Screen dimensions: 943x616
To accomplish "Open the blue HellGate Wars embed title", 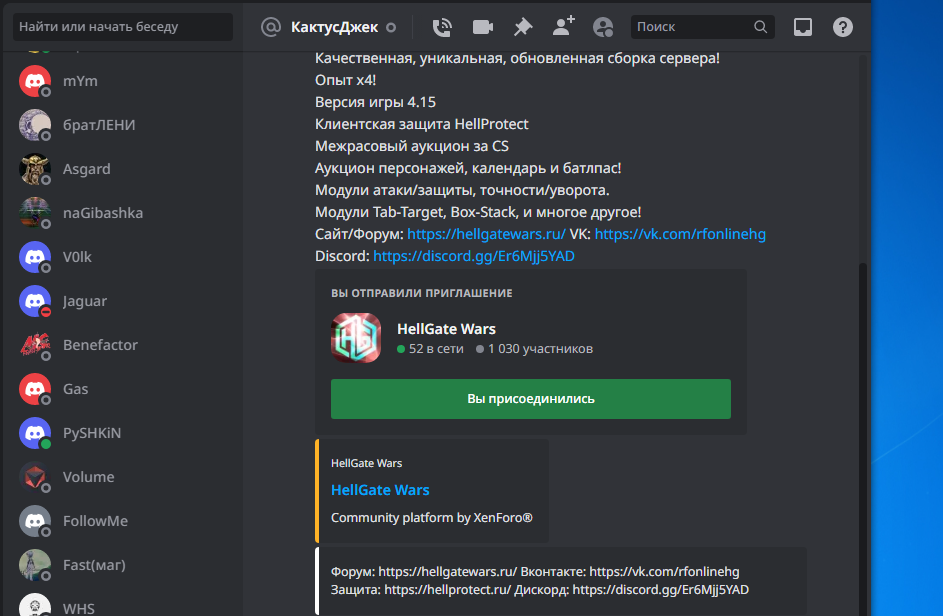I will (x=380, y=490).
